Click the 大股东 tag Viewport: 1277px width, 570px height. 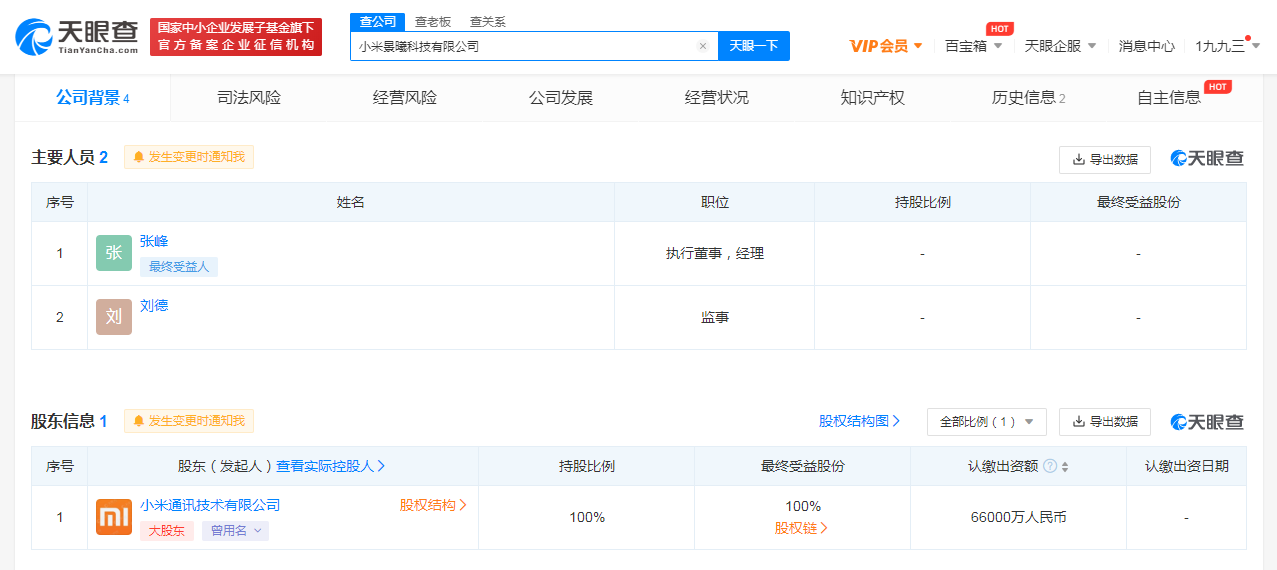coord(167,531)
